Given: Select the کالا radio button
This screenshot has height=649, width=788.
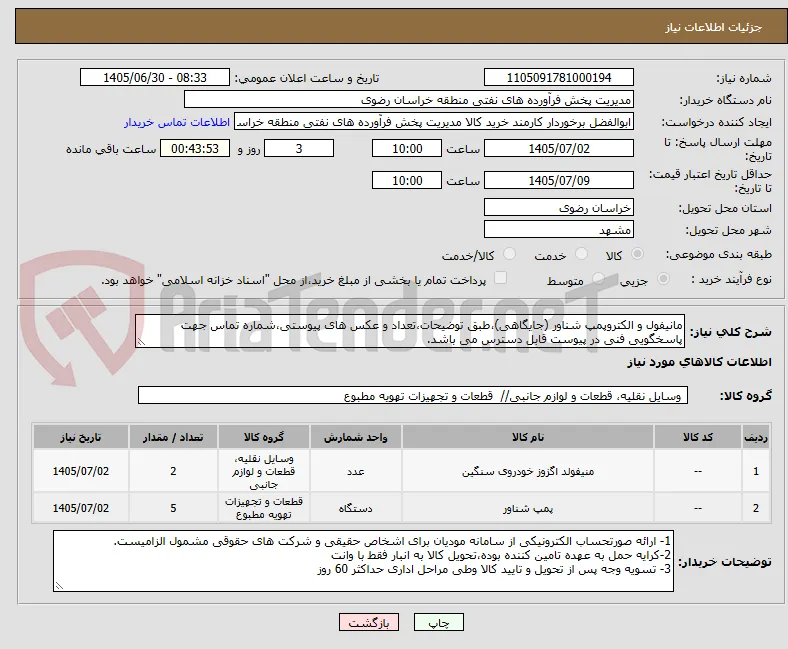Looking at the screenshot, I should [x=637, y=254].
